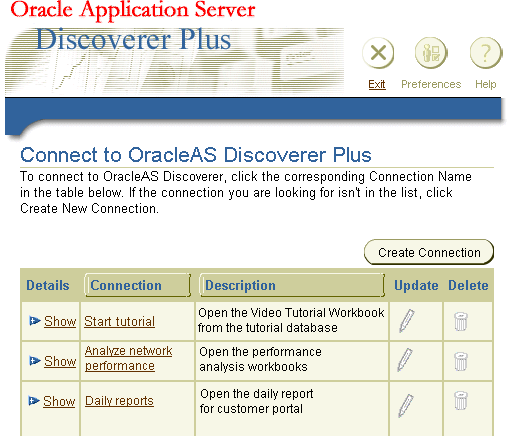Open the Preferences icon
Viewport: 508px width, 436px height.
(431, 53)
